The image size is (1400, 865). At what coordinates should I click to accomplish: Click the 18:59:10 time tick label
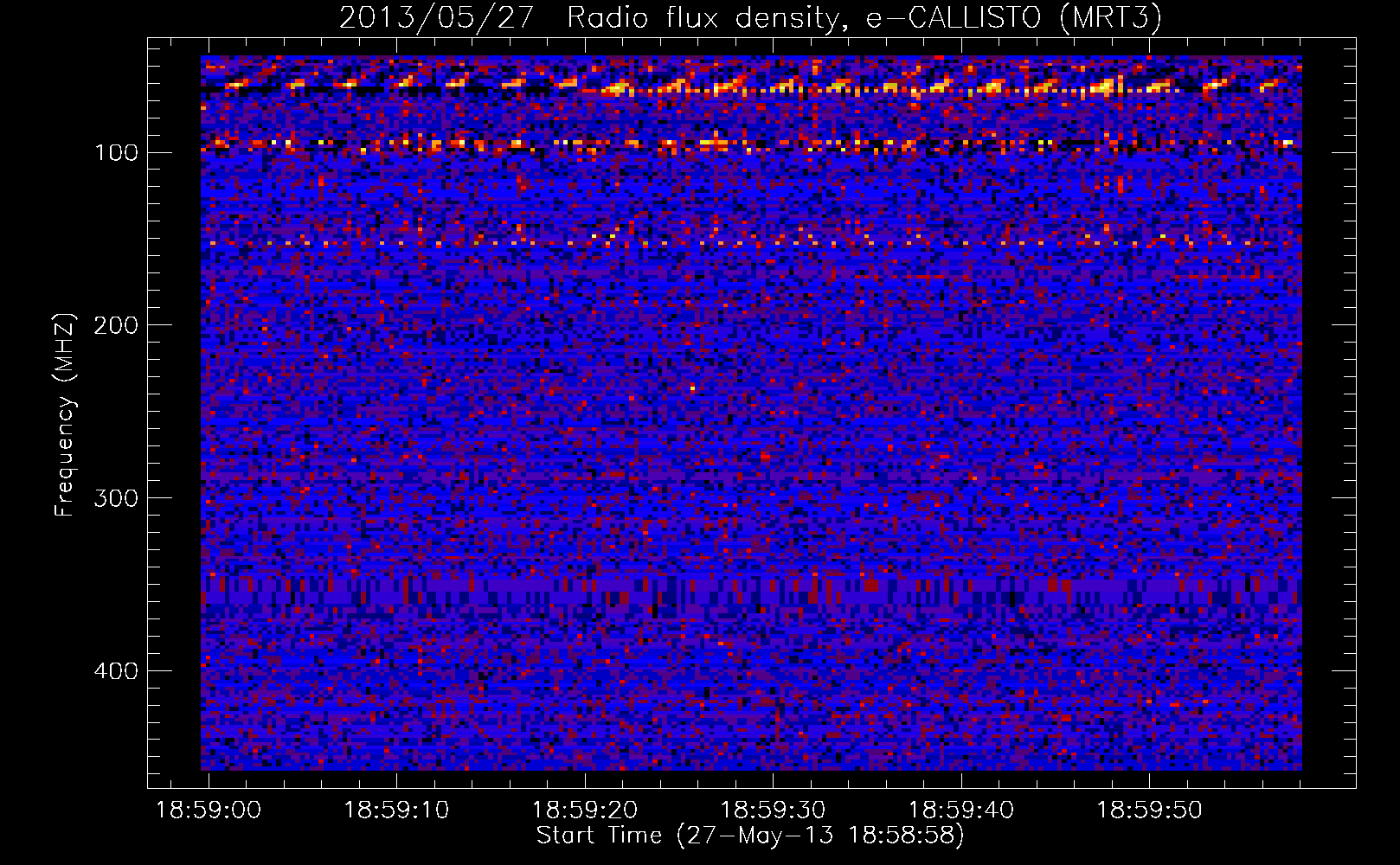(x=396, y=811)
